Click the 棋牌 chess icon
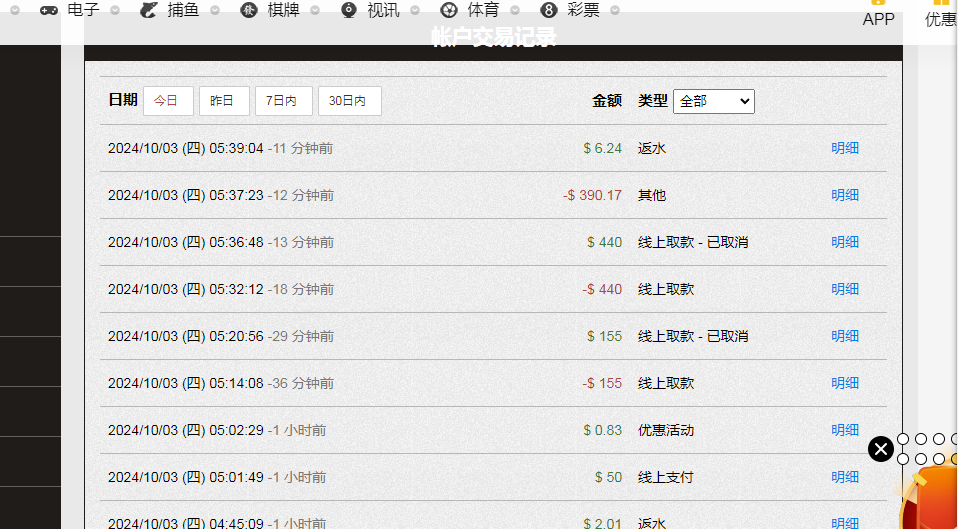This screenshot has width=958, height=529. coord(249,10)
